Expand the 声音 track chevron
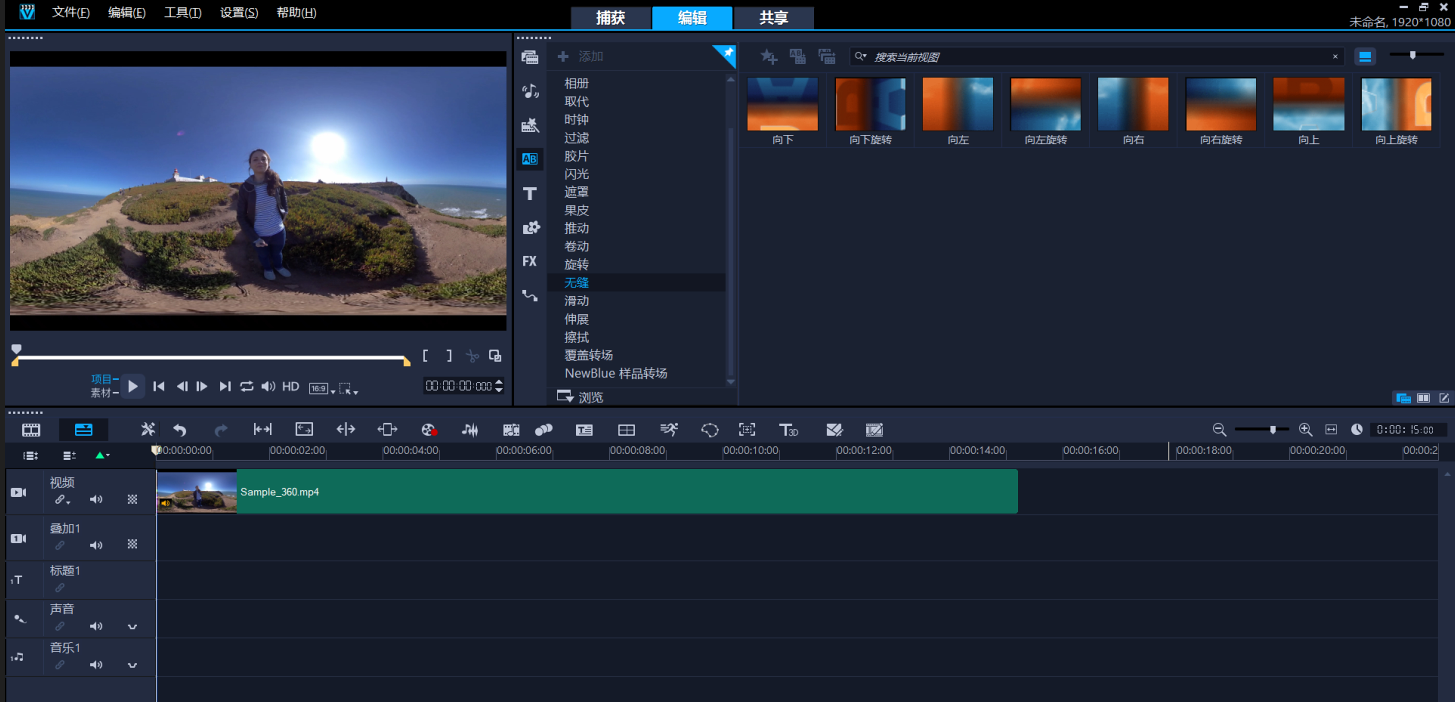 pyautogui.click(x=132, y=627)
